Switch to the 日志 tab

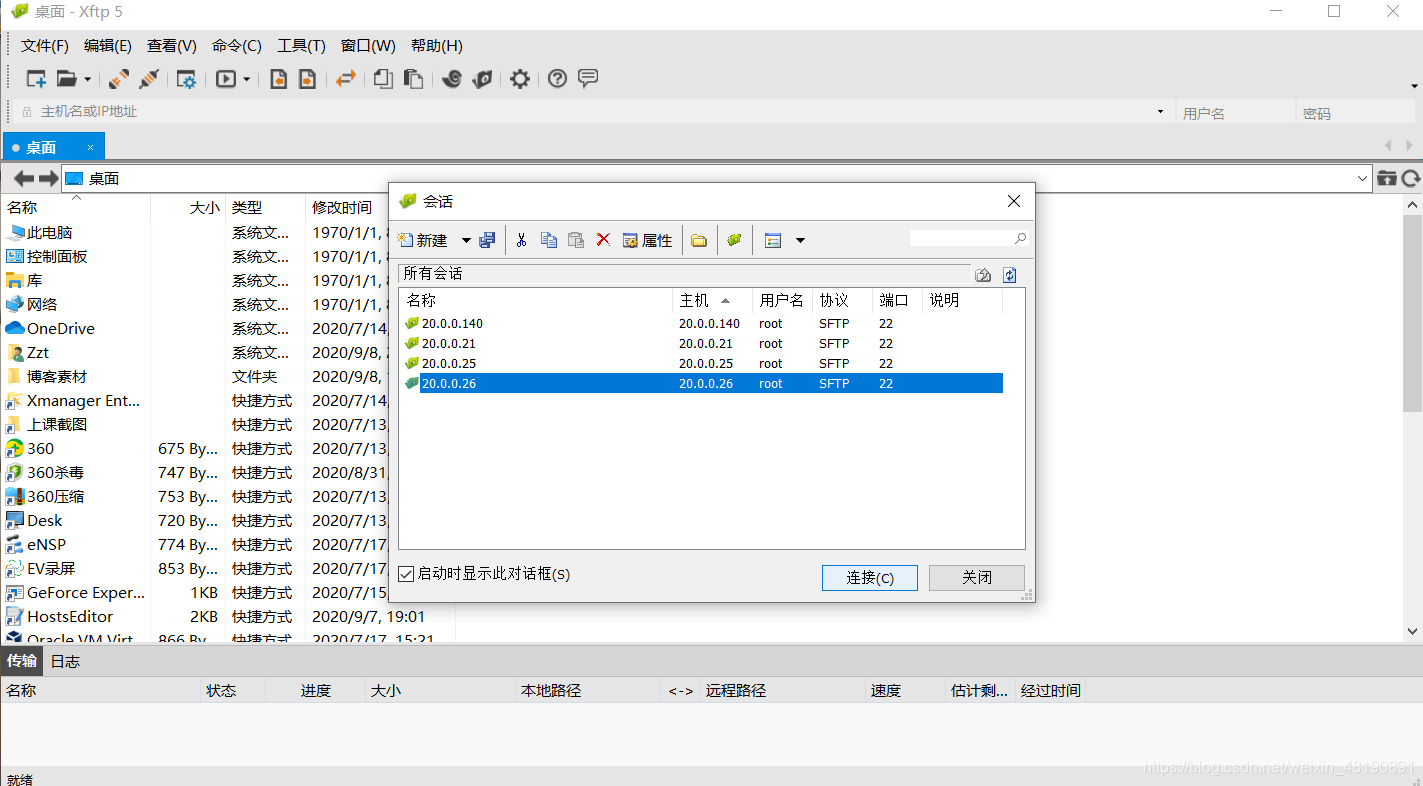65,661
